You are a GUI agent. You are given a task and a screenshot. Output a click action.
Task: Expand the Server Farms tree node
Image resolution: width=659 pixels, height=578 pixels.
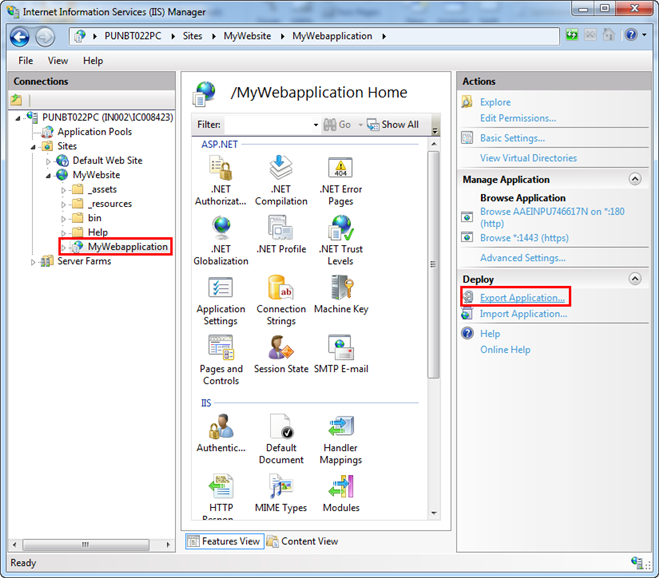pos(33,262)
